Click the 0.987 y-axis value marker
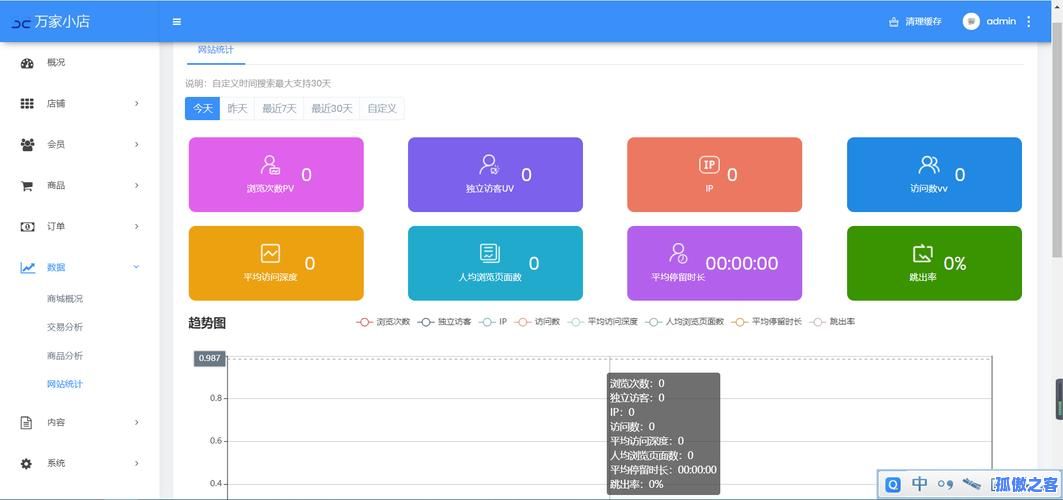This screenshot has width=1063, height=500. (209, 358)
